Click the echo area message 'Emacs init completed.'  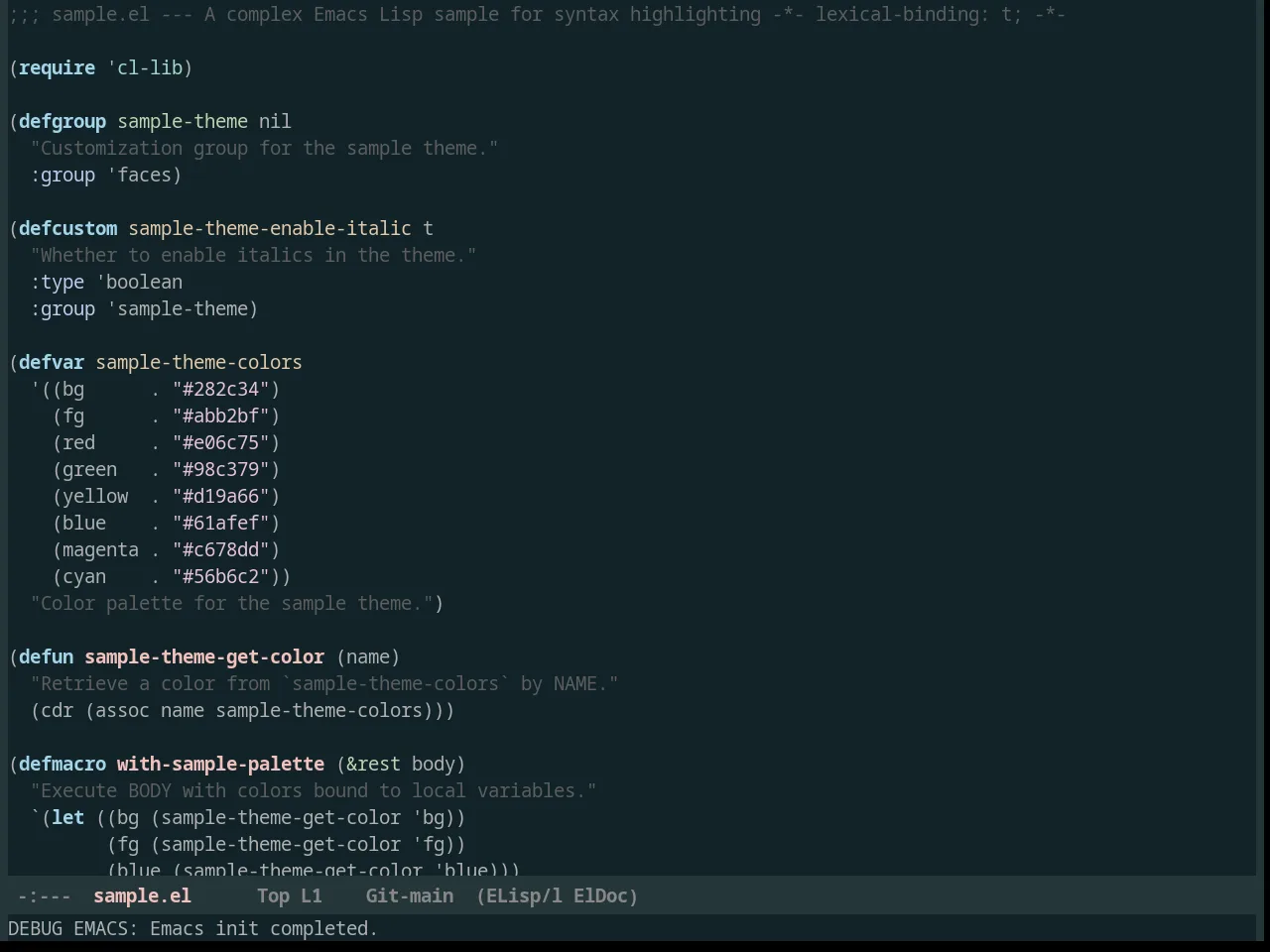pyautogui.click(x=264, y=928)
